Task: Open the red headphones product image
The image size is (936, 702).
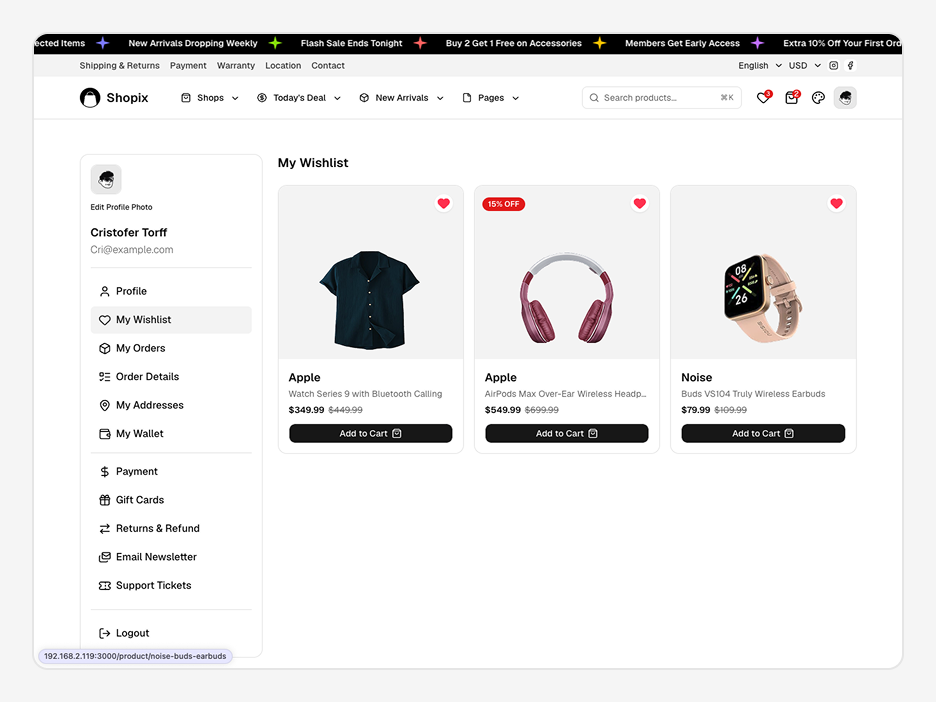Action: [x=566, y=298]
